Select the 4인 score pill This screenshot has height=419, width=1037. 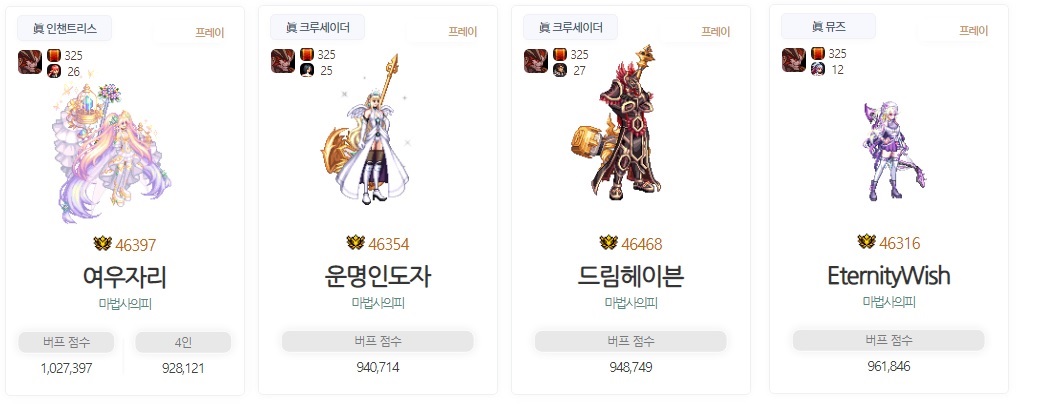(x=183, y=342)
